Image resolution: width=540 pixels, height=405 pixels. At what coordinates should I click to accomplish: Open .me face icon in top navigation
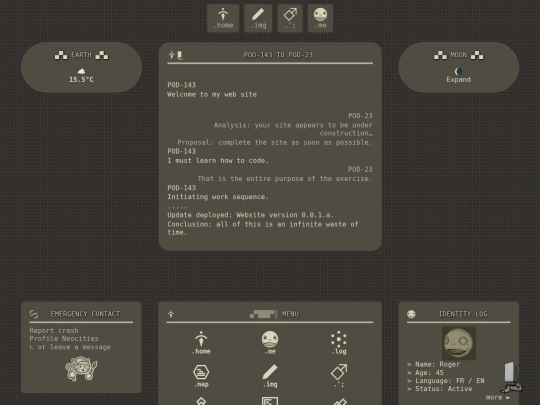(x=320, y=18)
